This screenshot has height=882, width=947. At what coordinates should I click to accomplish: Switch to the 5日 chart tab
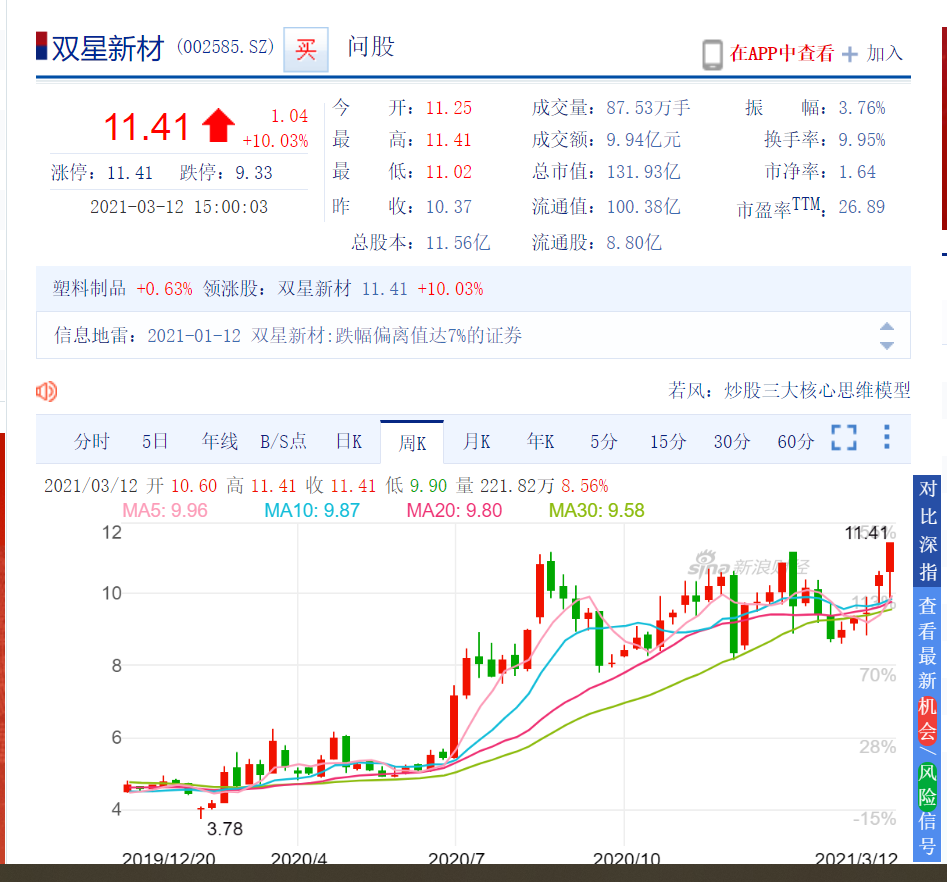[x=155, y=442]
